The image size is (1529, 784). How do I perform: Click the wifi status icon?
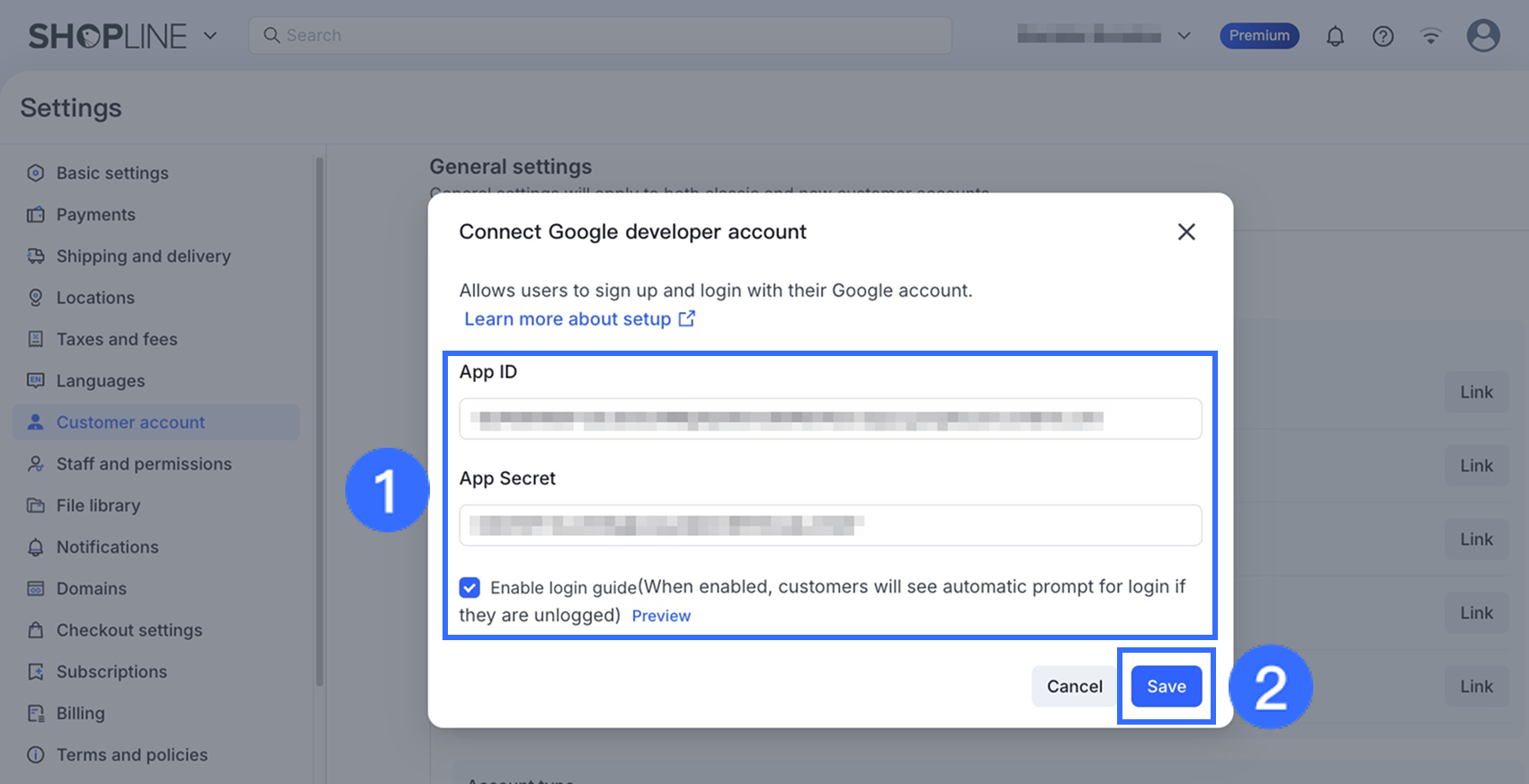point(1431,36)
